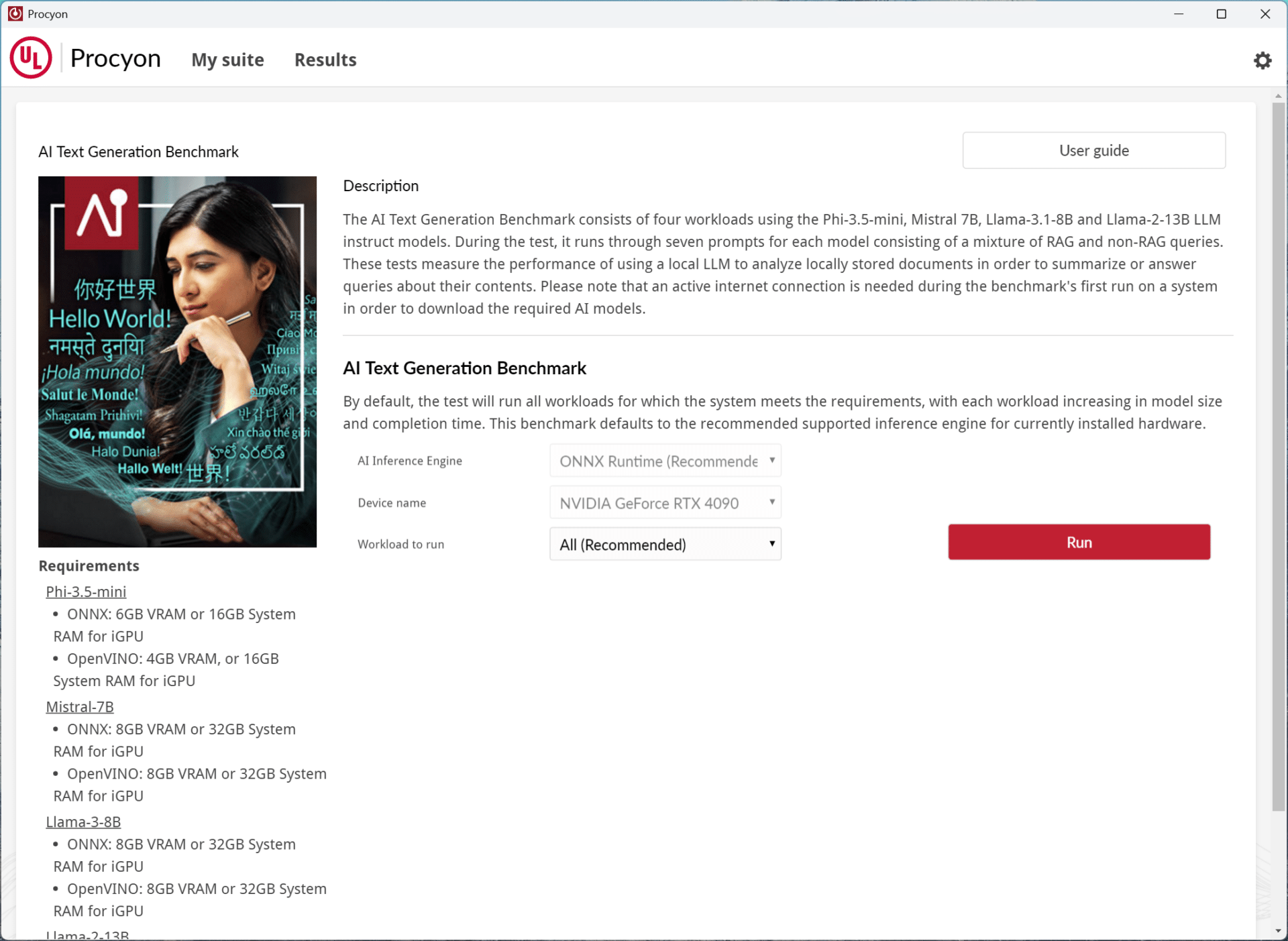Start the benchmark with Run button
The height and width of the screenshot is (941, 1288).
(x=1079, y=542)
